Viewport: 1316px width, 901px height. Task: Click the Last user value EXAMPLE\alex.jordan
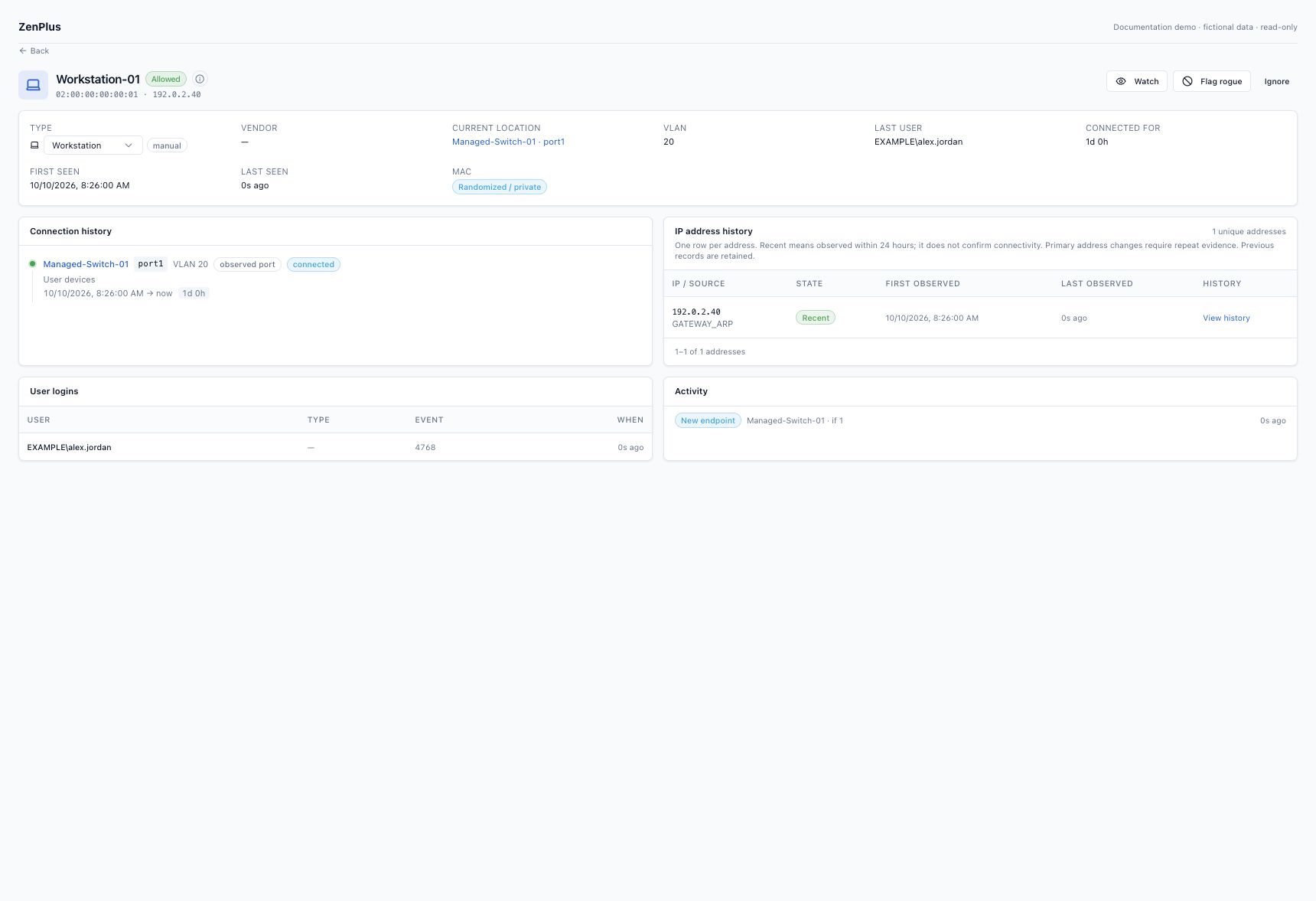tap(918, 142)
